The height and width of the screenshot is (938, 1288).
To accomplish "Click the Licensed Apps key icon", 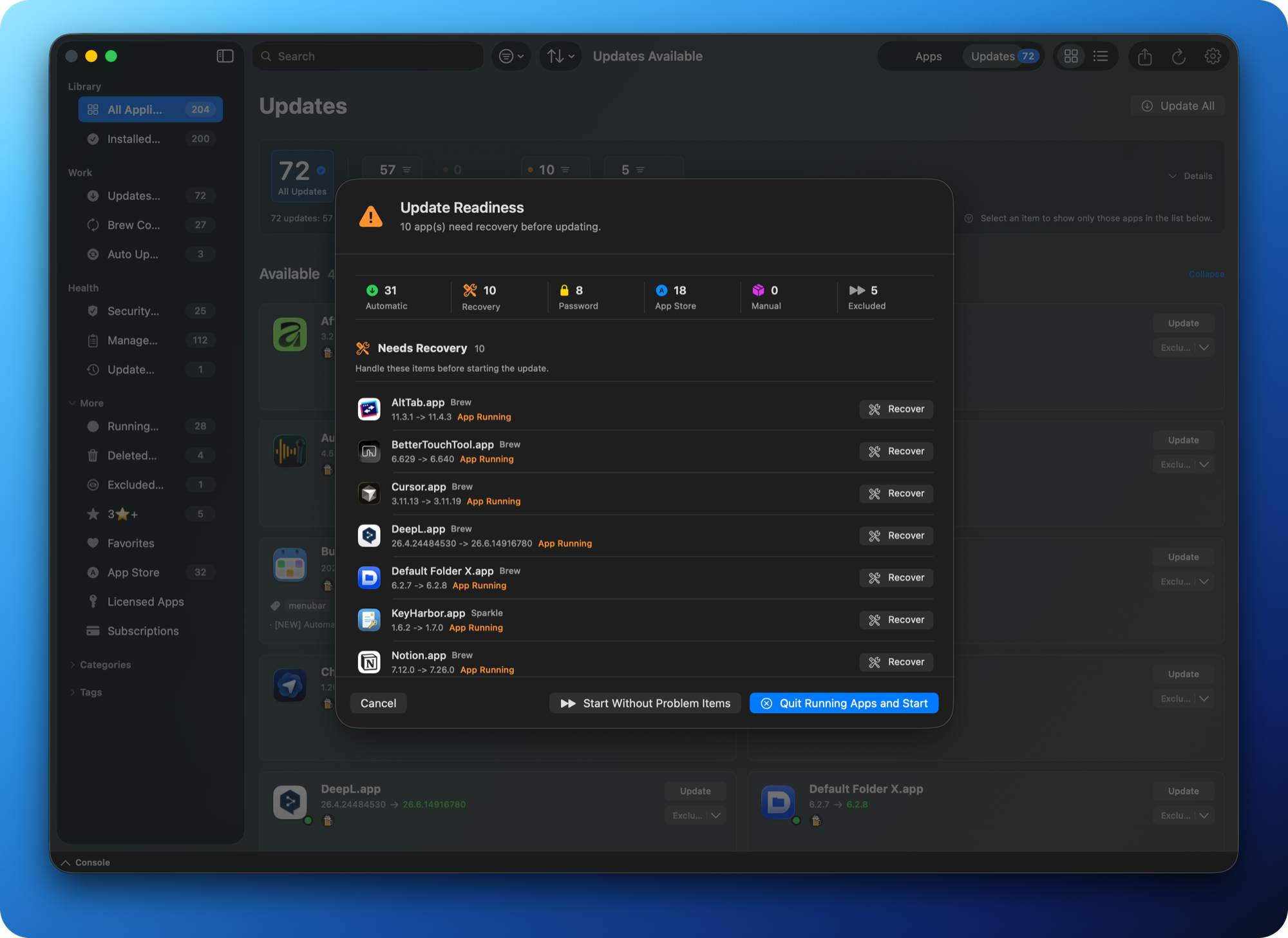I will pos(93,601).
